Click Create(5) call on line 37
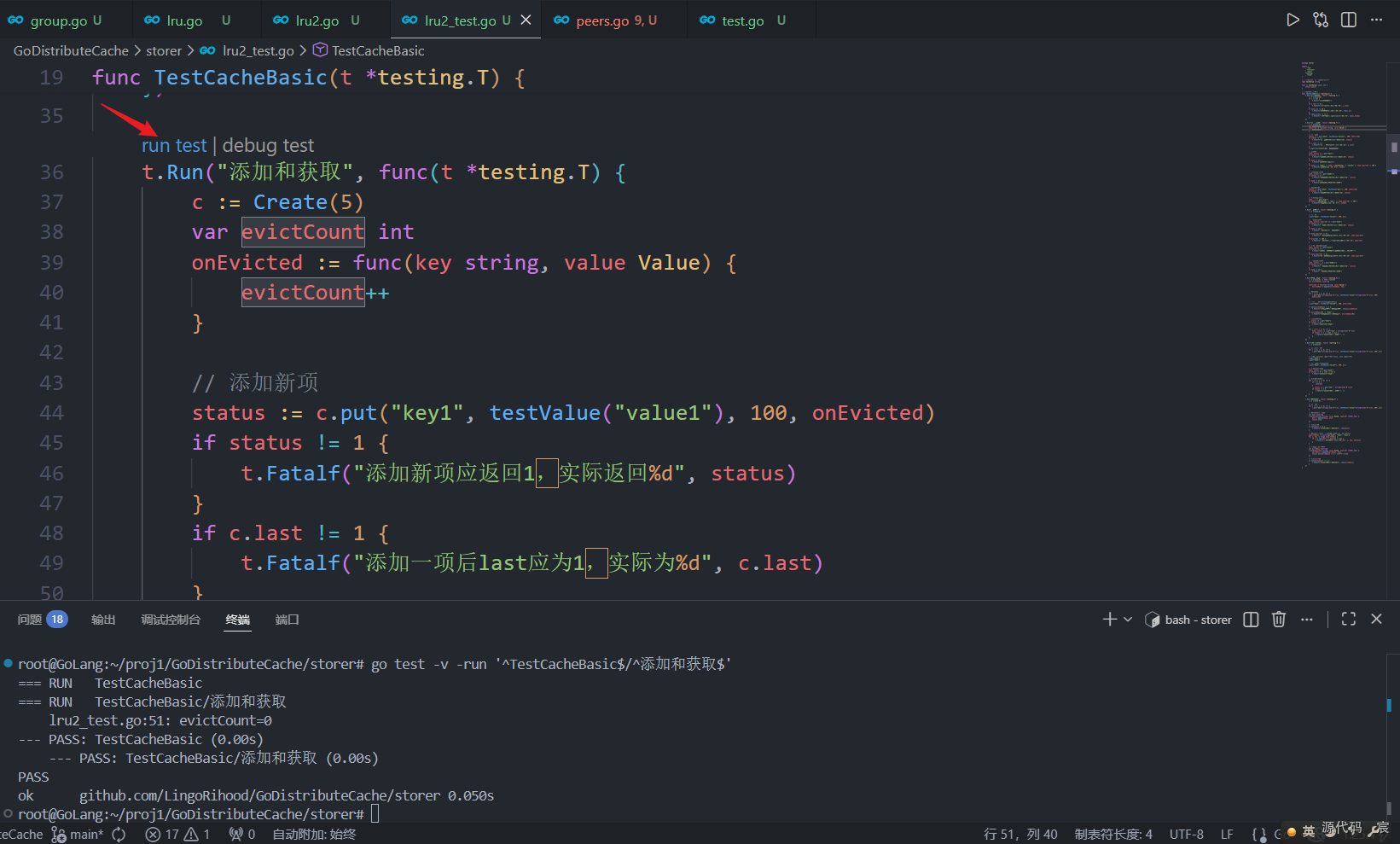1400x844 pixels. 308,202
